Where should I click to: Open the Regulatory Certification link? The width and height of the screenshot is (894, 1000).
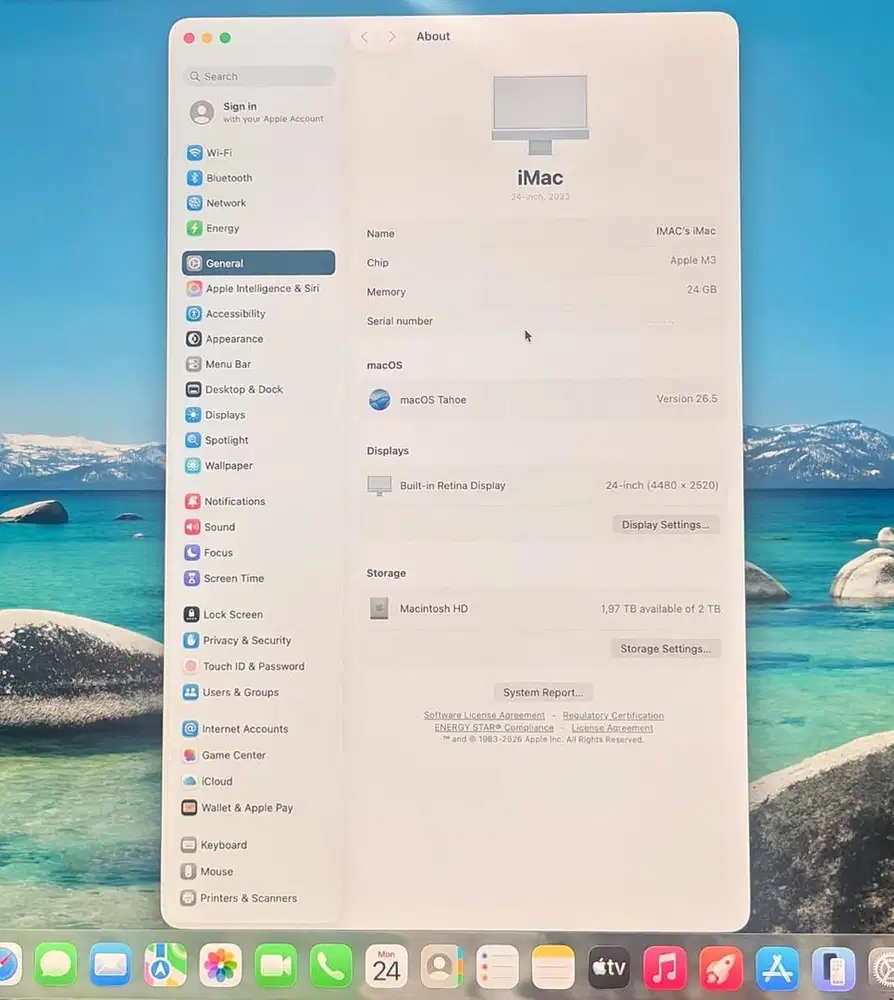613,716
